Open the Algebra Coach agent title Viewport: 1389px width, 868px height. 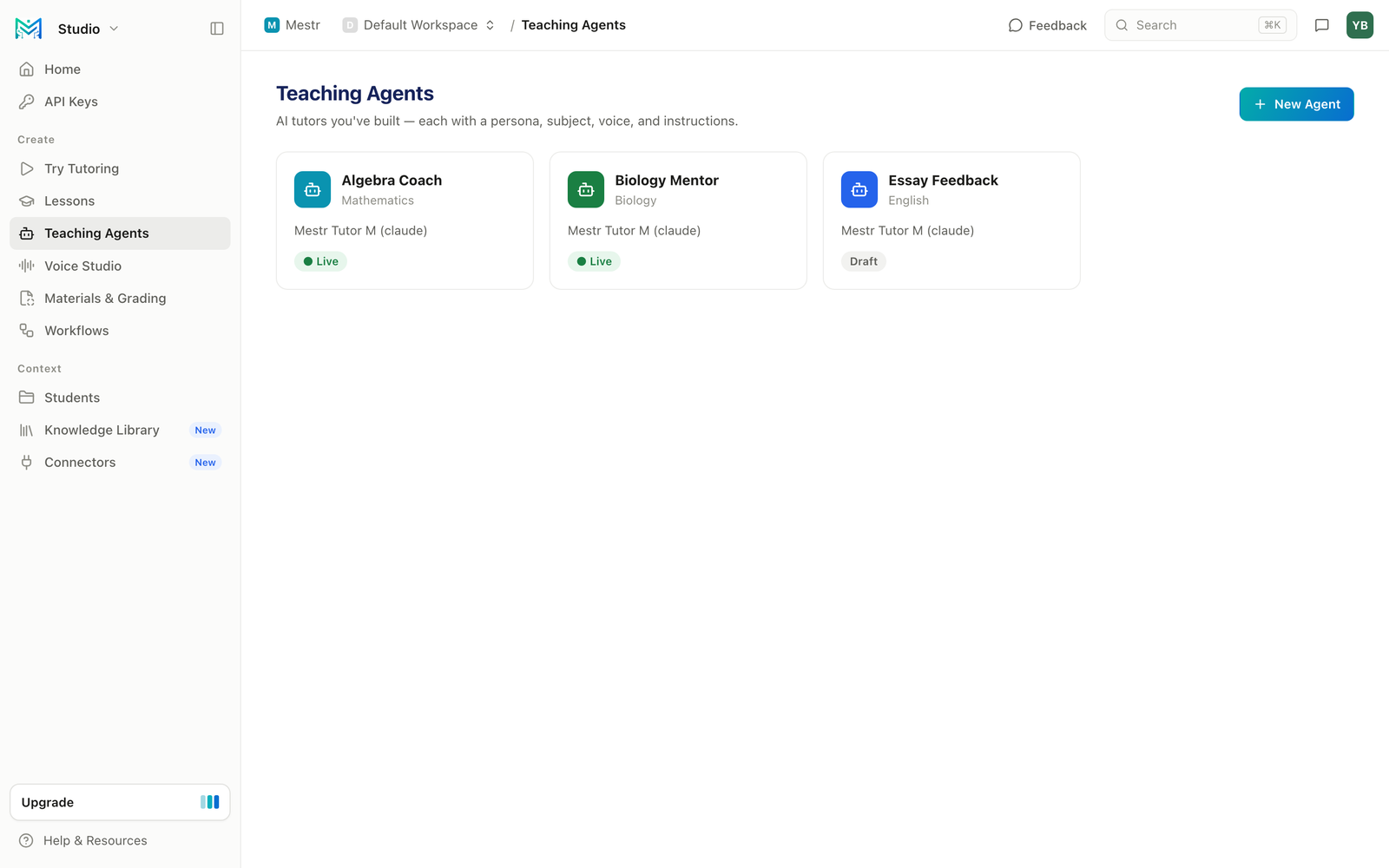coord(392,180)
